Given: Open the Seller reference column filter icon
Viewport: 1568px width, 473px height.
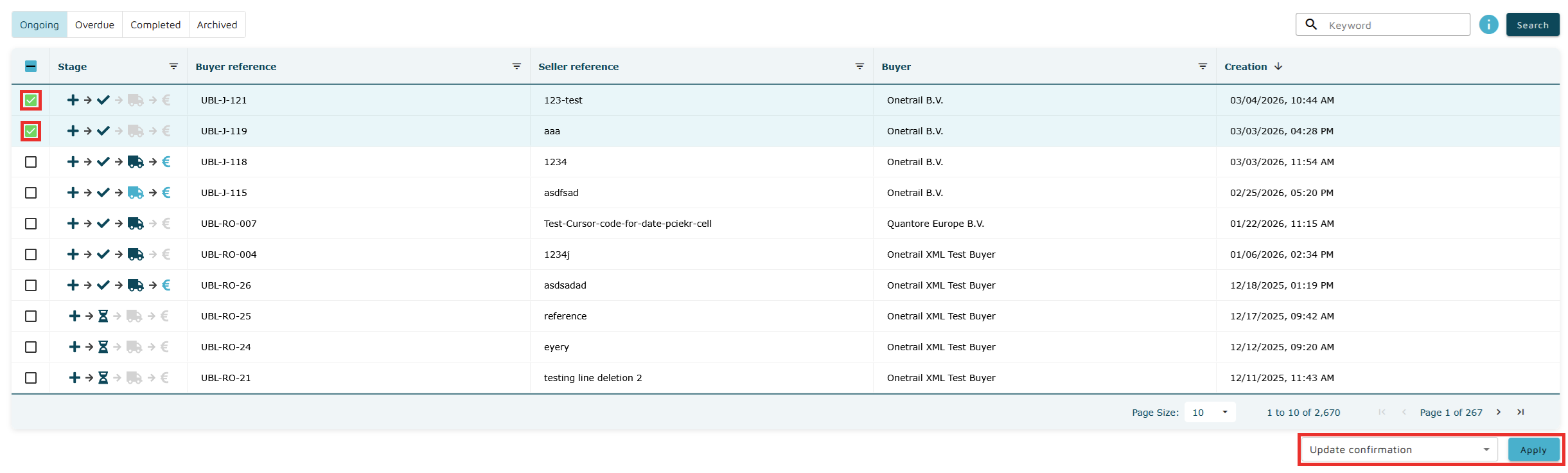Looking at the screenshot, I should click(859, 66).
